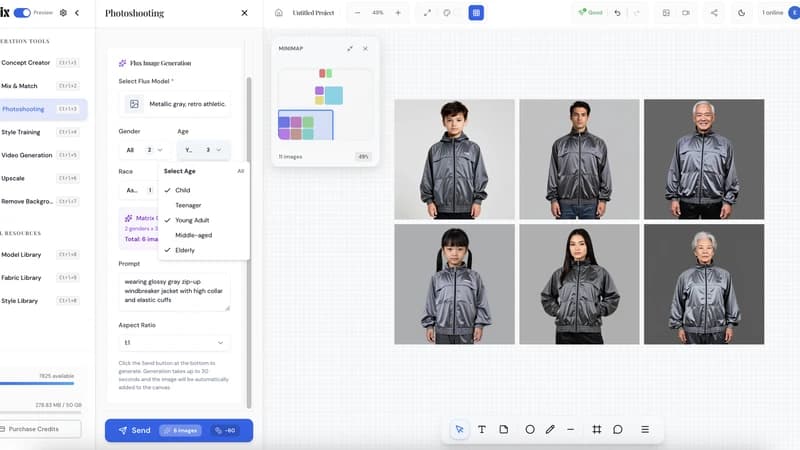Click the Purchase Credits button
The width and height of the screenshot is (800, 450).
pos(38,429)
